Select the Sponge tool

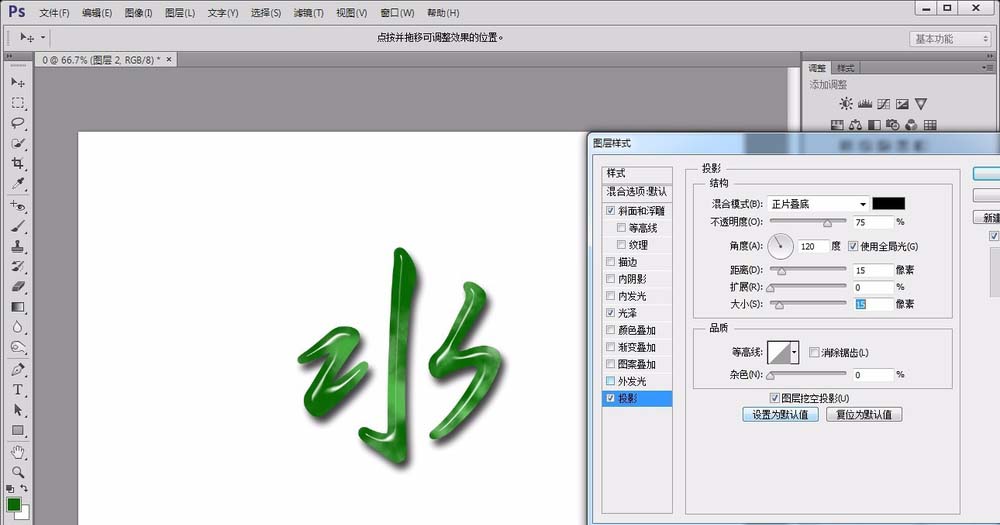click(x=18, y=348)
